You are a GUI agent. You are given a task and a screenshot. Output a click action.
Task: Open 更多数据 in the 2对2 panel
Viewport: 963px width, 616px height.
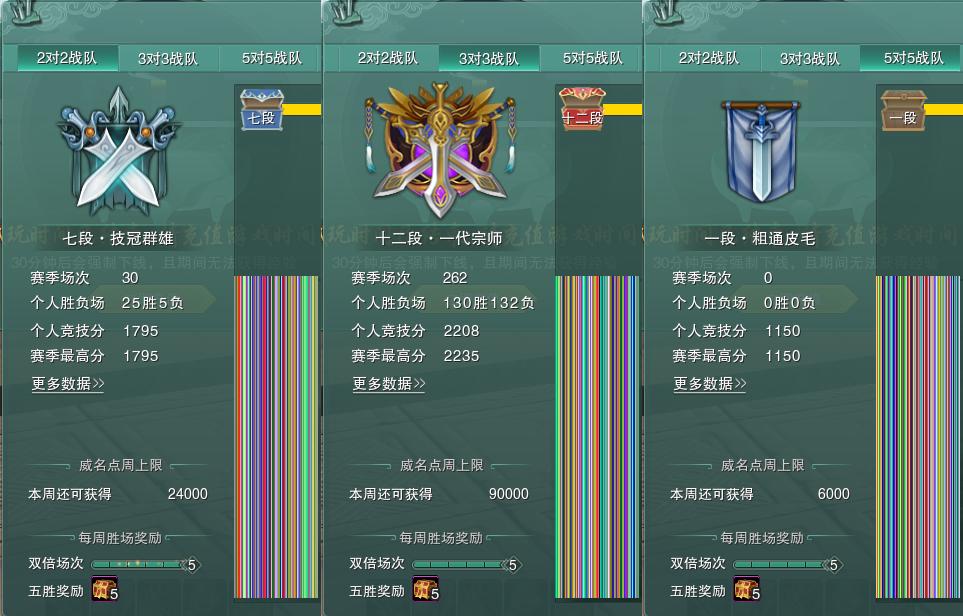[68, 384]
